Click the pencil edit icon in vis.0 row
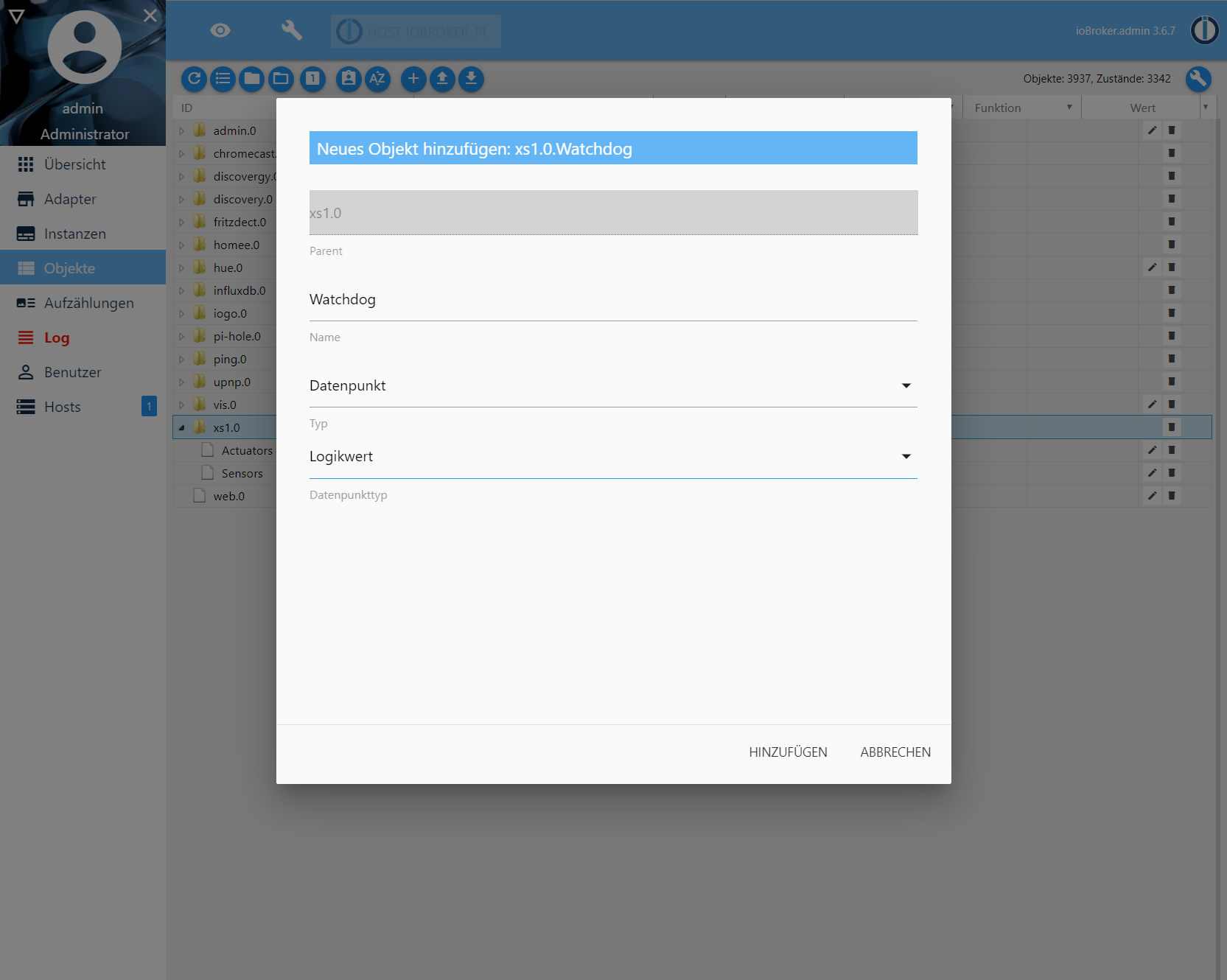The width and height of the screenshot is (1227, 980). click(1152, 405)
